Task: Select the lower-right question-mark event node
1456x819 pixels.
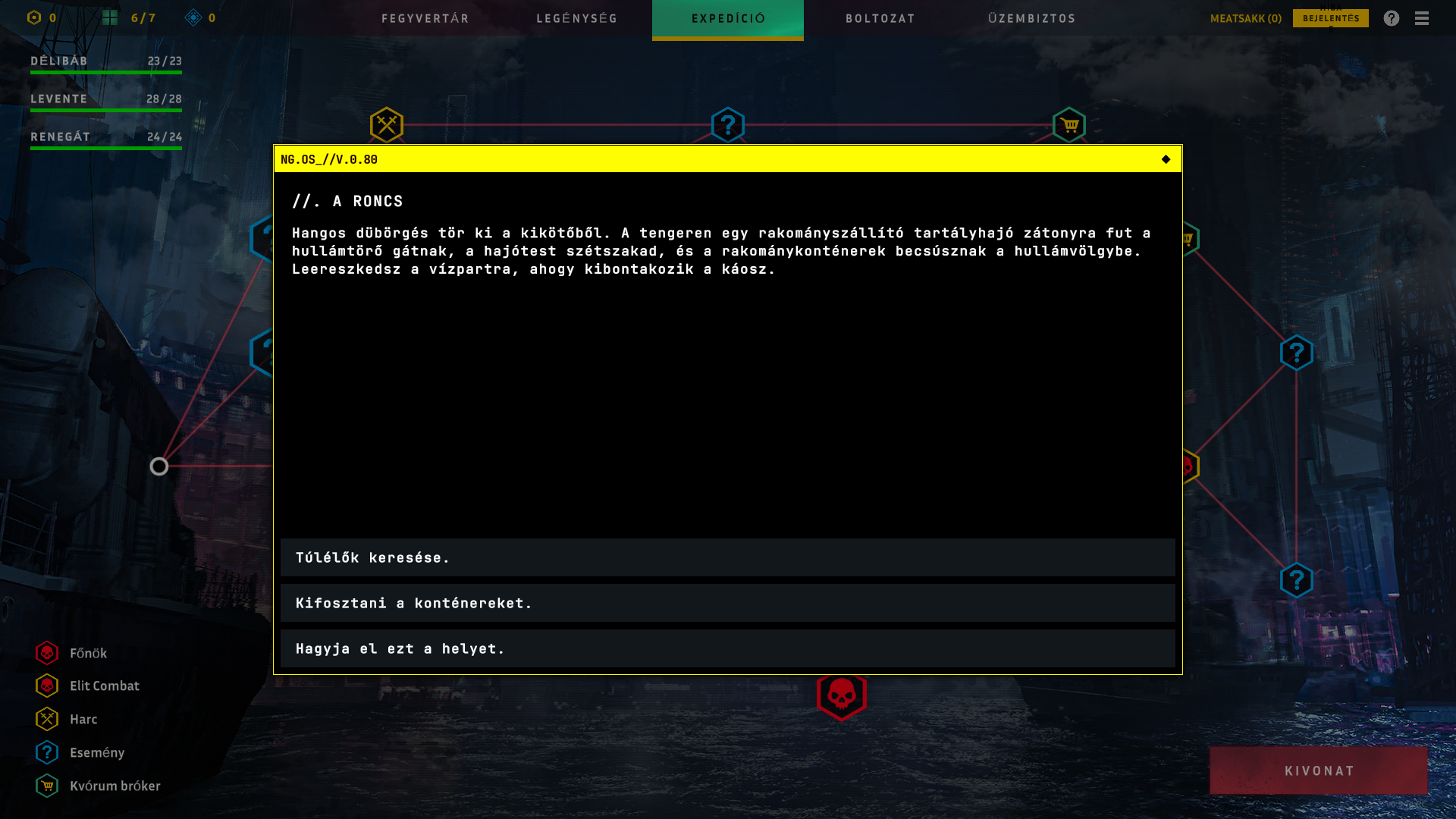Action: 1296,580
